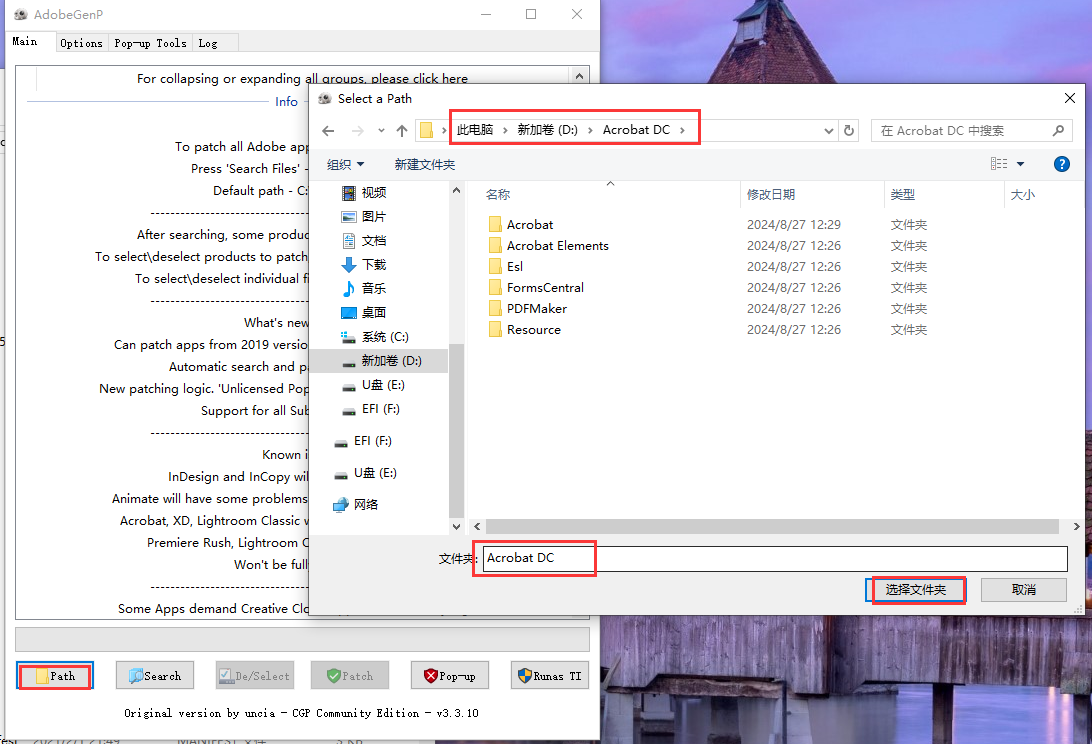Click the De/Select icon
This screenshot has width=1092, height=744.
254,675
